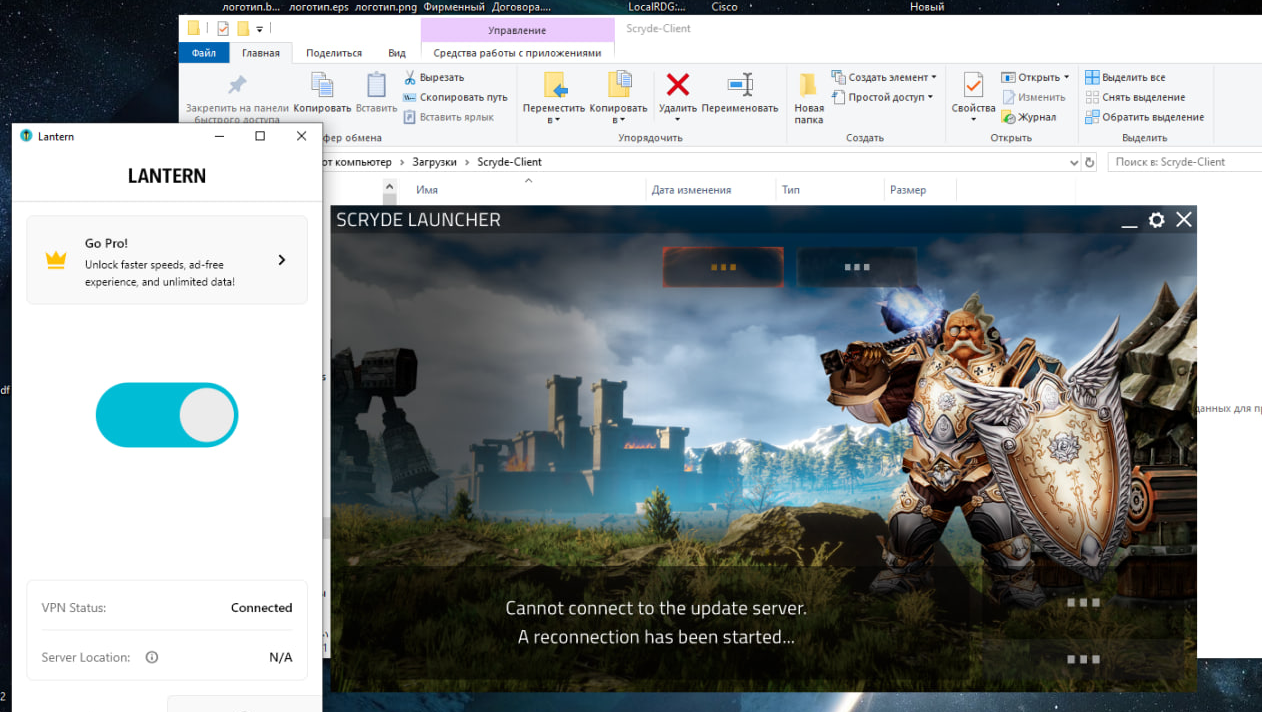Screen dimensions: 1262x712
Task: Click the server location info icon
Action: [152, 658]
